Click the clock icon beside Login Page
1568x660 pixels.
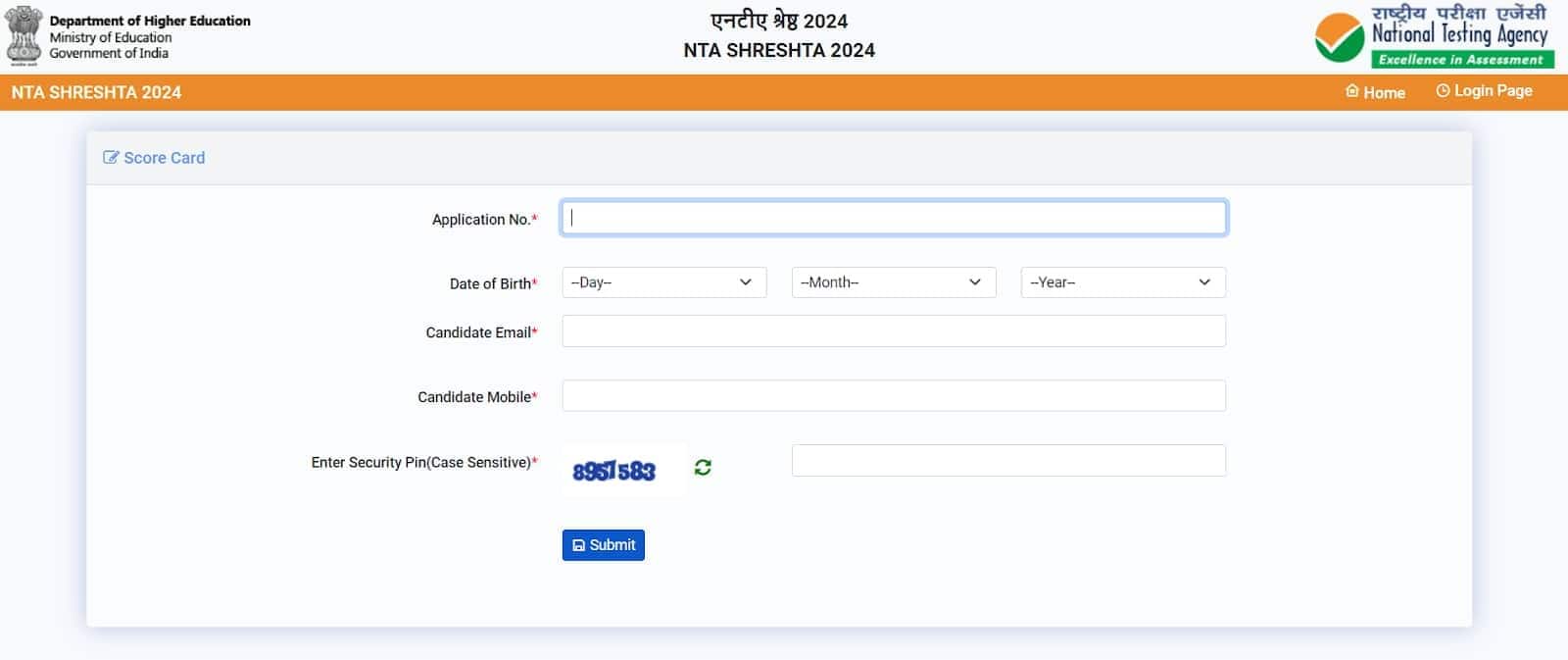click(1443, 91)
